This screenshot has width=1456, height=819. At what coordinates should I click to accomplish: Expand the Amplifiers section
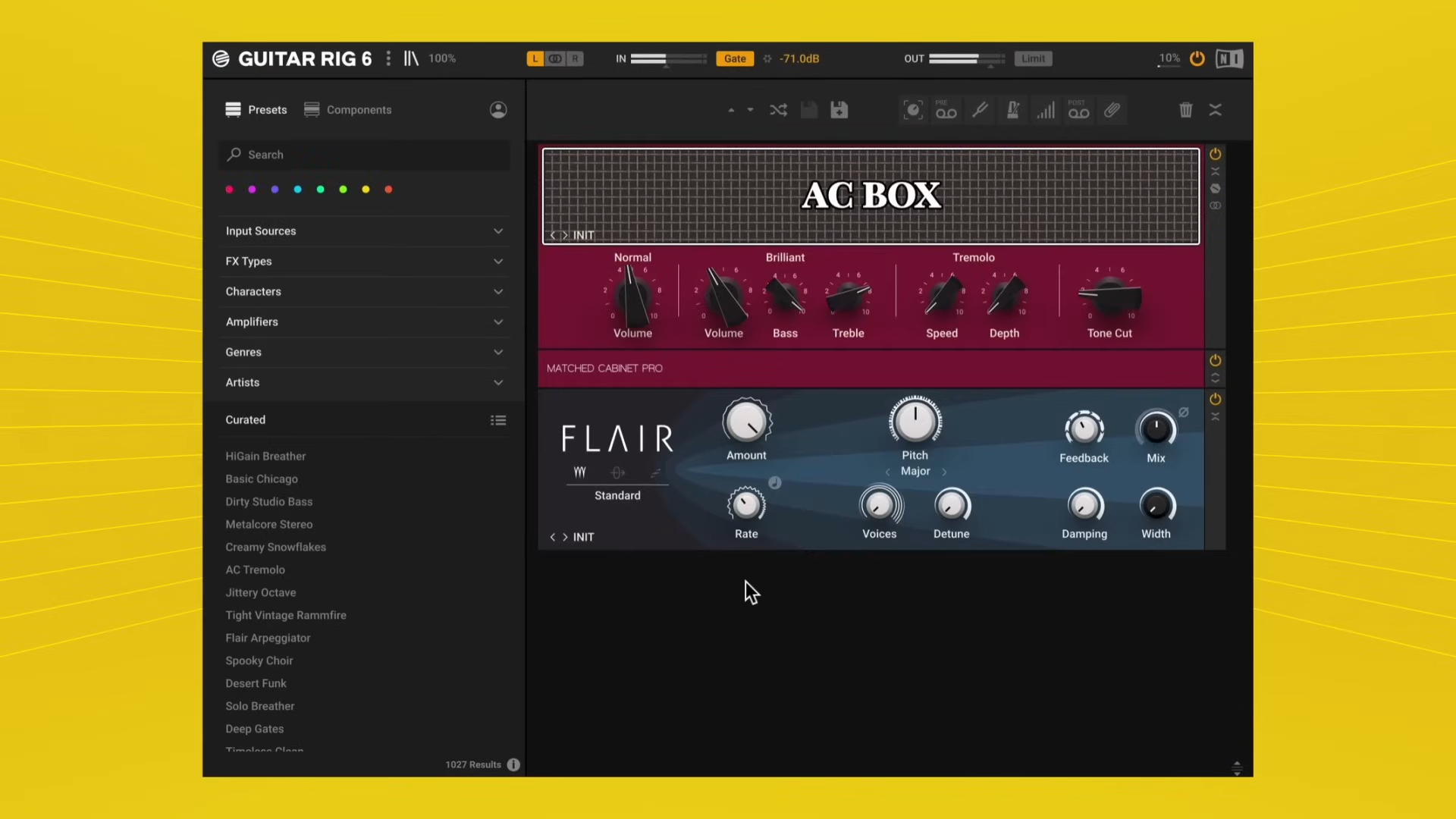click(365, 322)
